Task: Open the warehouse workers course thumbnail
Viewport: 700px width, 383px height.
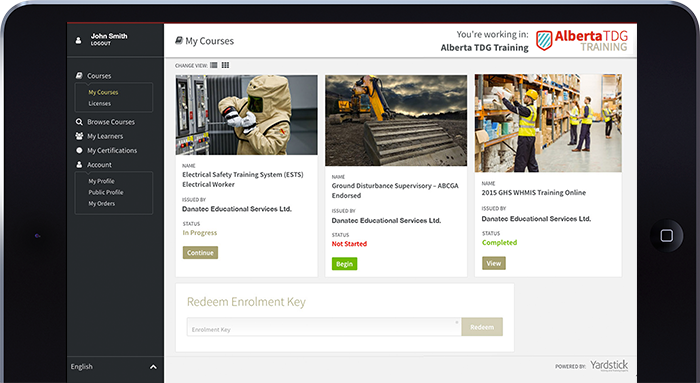Action: [x=548, y=123]
